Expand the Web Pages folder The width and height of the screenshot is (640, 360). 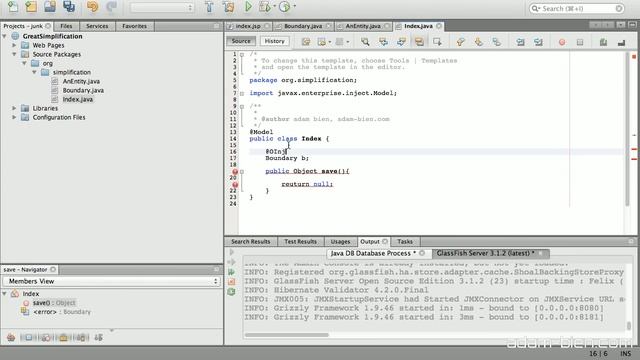pos(14,45)
